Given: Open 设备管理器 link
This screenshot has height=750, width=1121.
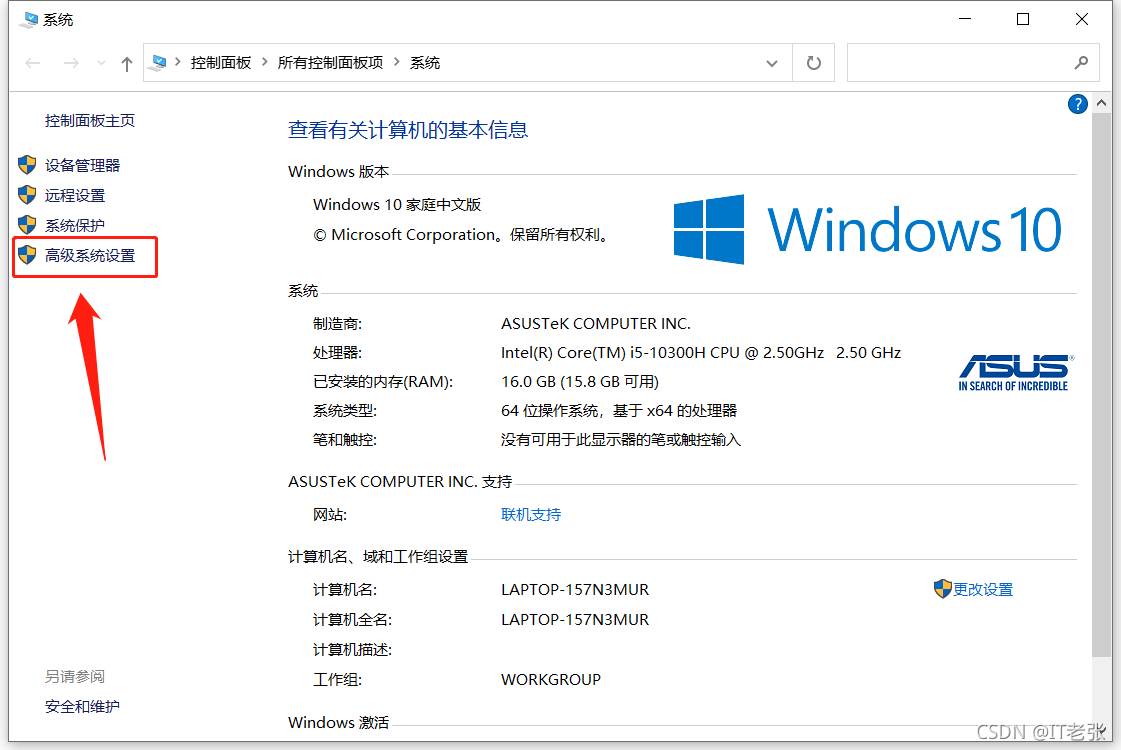Looking at the screenshot, I should coord(82,165).
